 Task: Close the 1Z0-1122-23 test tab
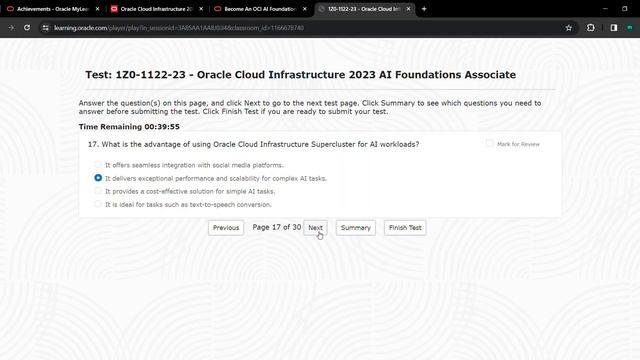[x=408, y=9]
